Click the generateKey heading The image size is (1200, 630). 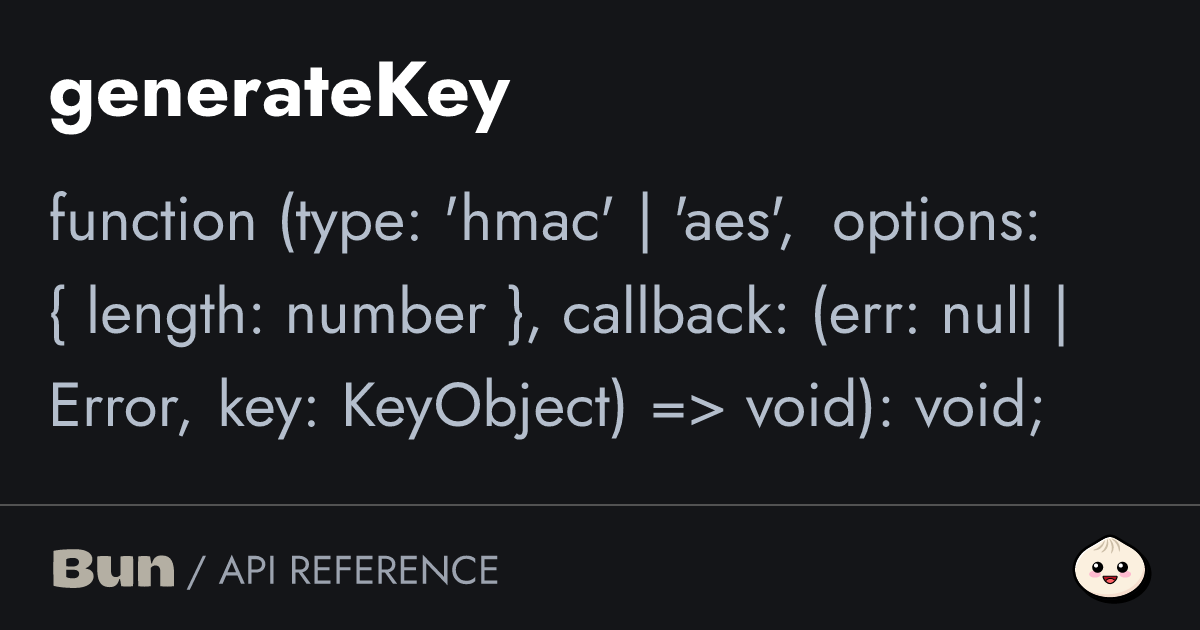(x=279, y=98)
